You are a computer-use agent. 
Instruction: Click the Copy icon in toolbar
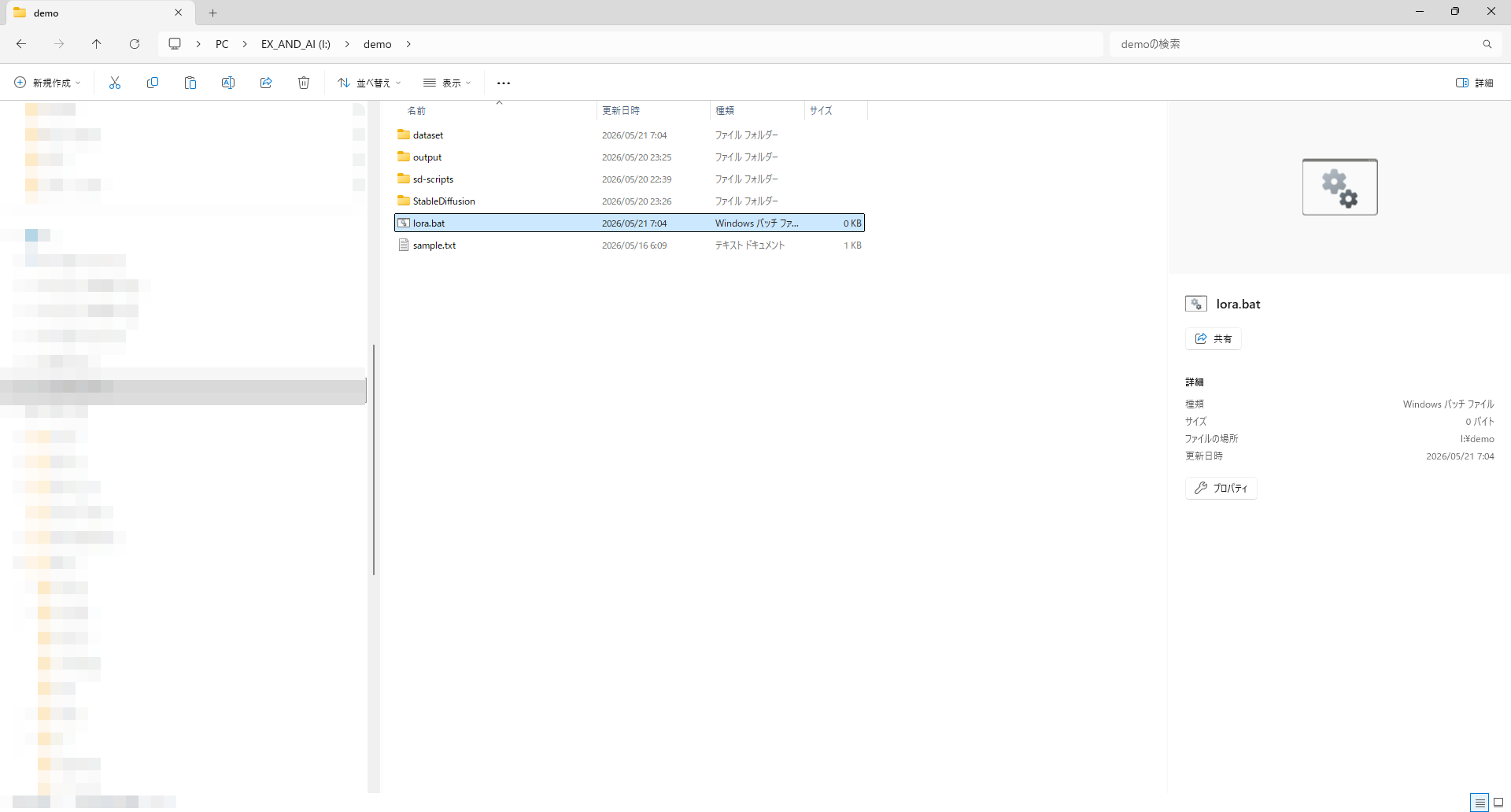153,83
